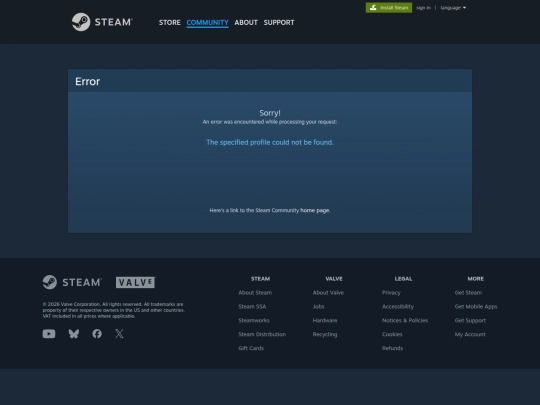540x405 pixels.
Task: Open Get Support footer link
Action: point(470,320)
